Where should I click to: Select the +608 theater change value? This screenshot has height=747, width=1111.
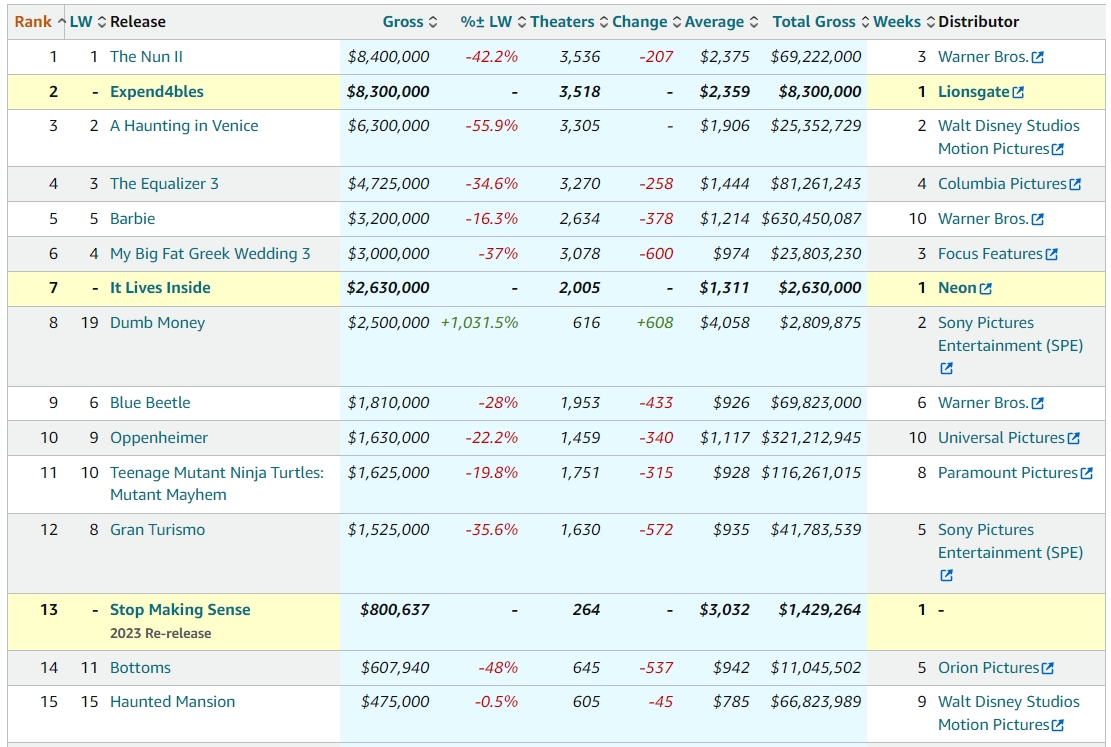655,322
